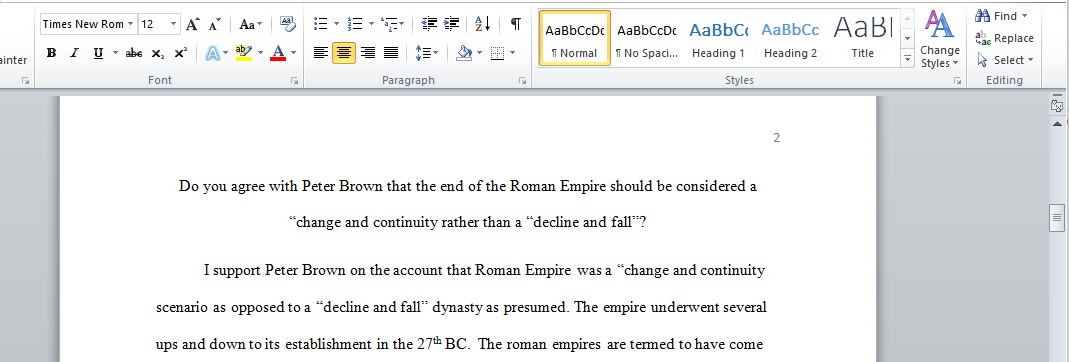Apply Strikethrough formatting
1069x362 pixels.
point(134,52)
